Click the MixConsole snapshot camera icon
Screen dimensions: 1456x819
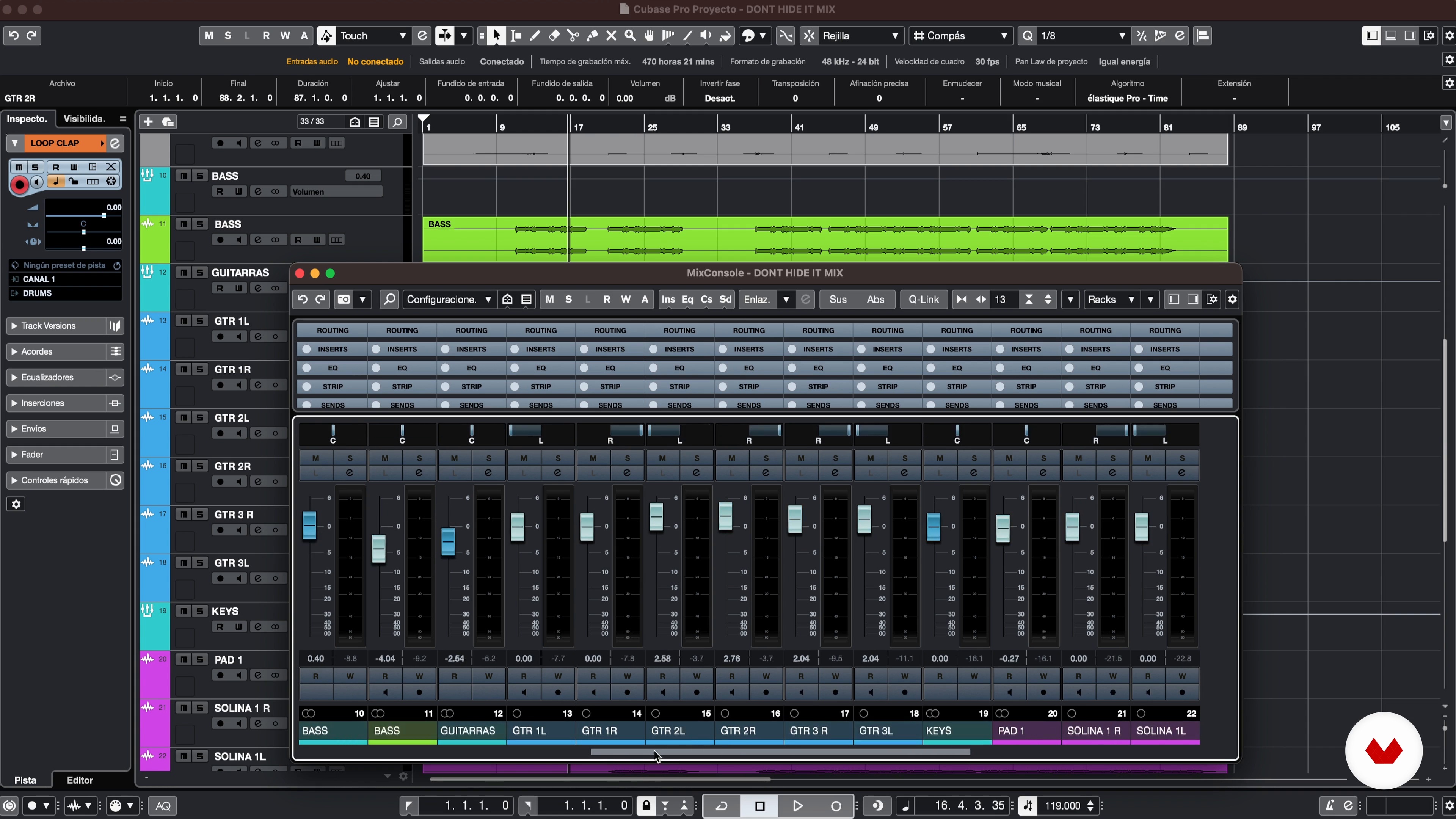(x=344, y=300)
